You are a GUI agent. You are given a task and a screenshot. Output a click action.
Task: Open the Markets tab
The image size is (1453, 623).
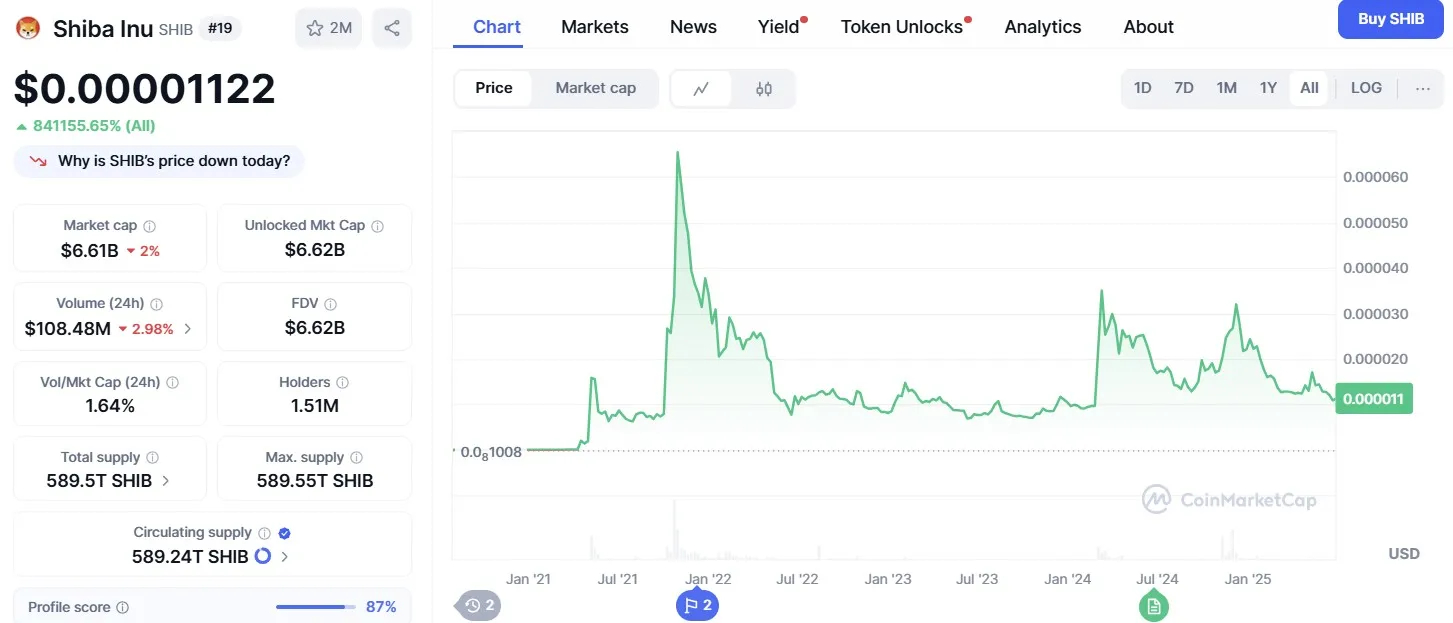click(x=595, y=26)
